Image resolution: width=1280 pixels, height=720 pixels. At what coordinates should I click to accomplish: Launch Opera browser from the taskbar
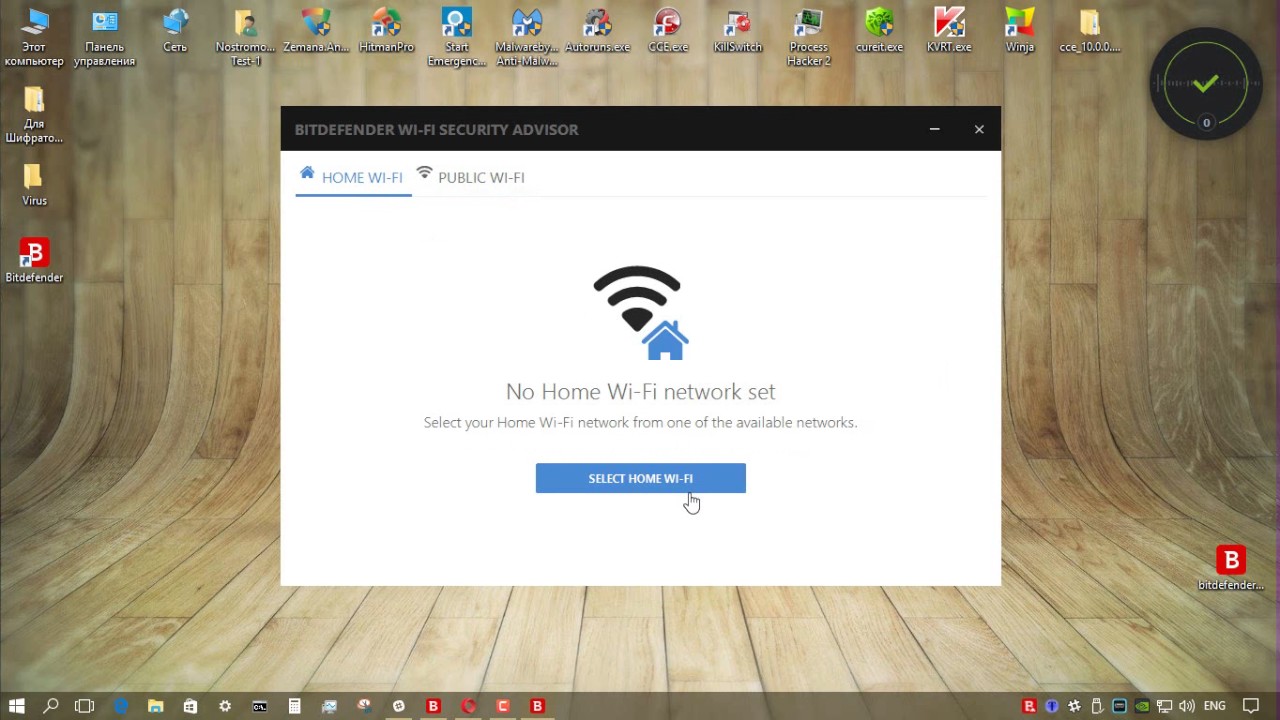(468, 706)
